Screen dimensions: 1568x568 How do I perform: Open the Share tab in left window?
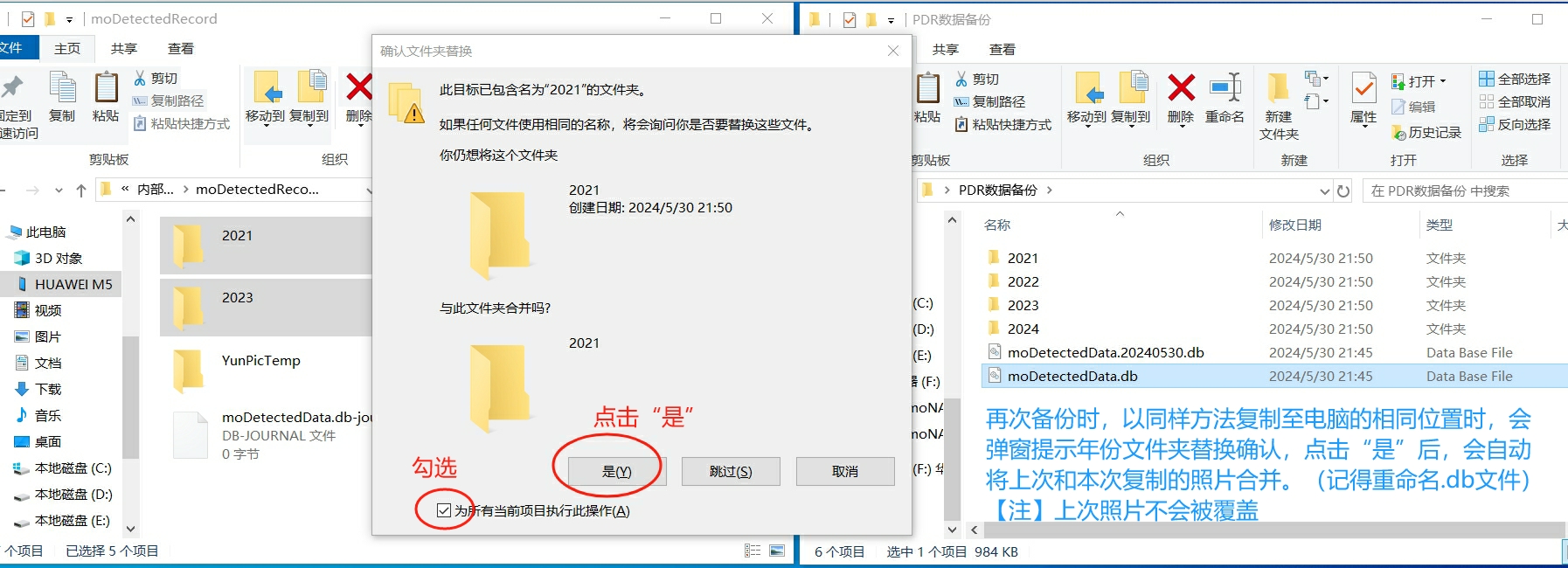point(123,49)
